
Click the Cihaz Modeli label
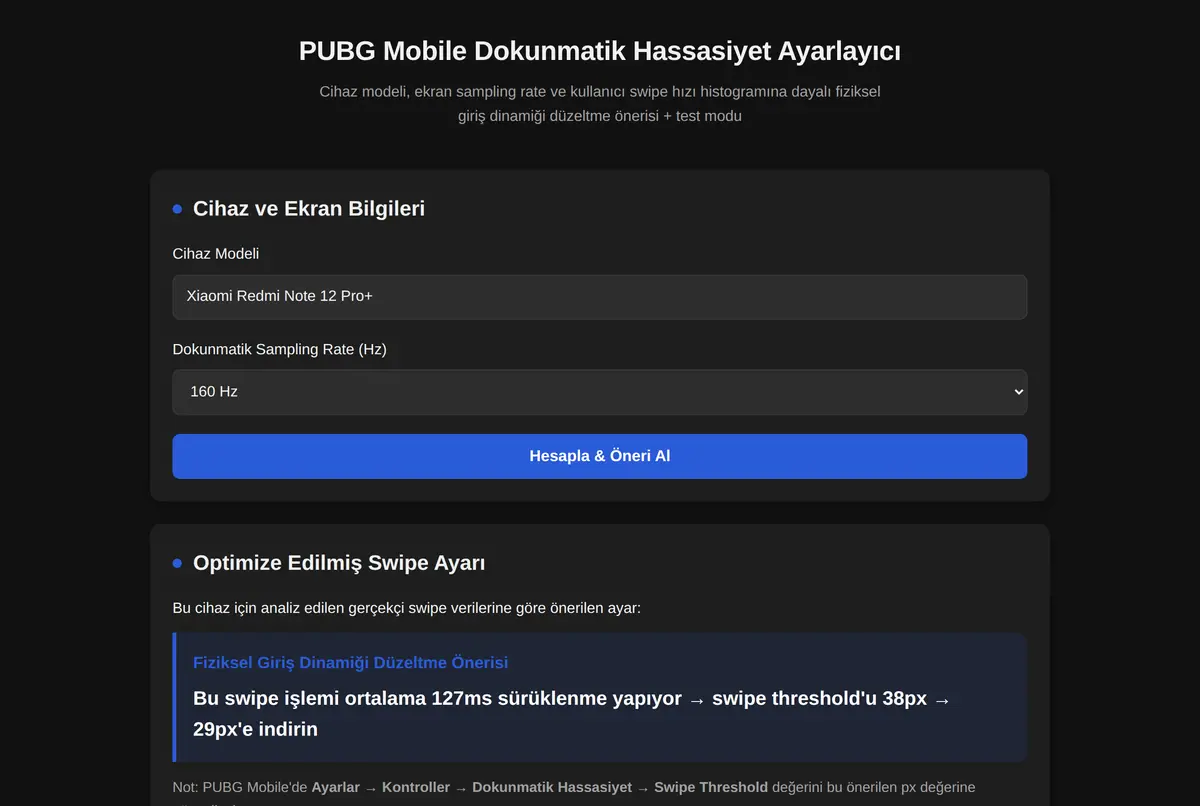pos(216,254)
